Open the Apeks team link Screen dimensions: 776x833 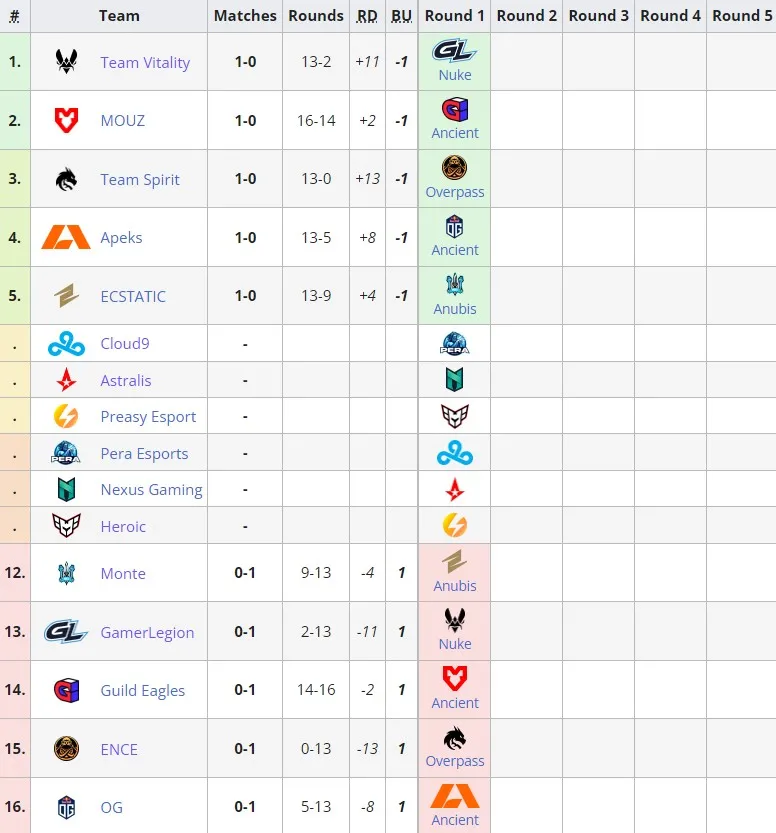point(121,237)
